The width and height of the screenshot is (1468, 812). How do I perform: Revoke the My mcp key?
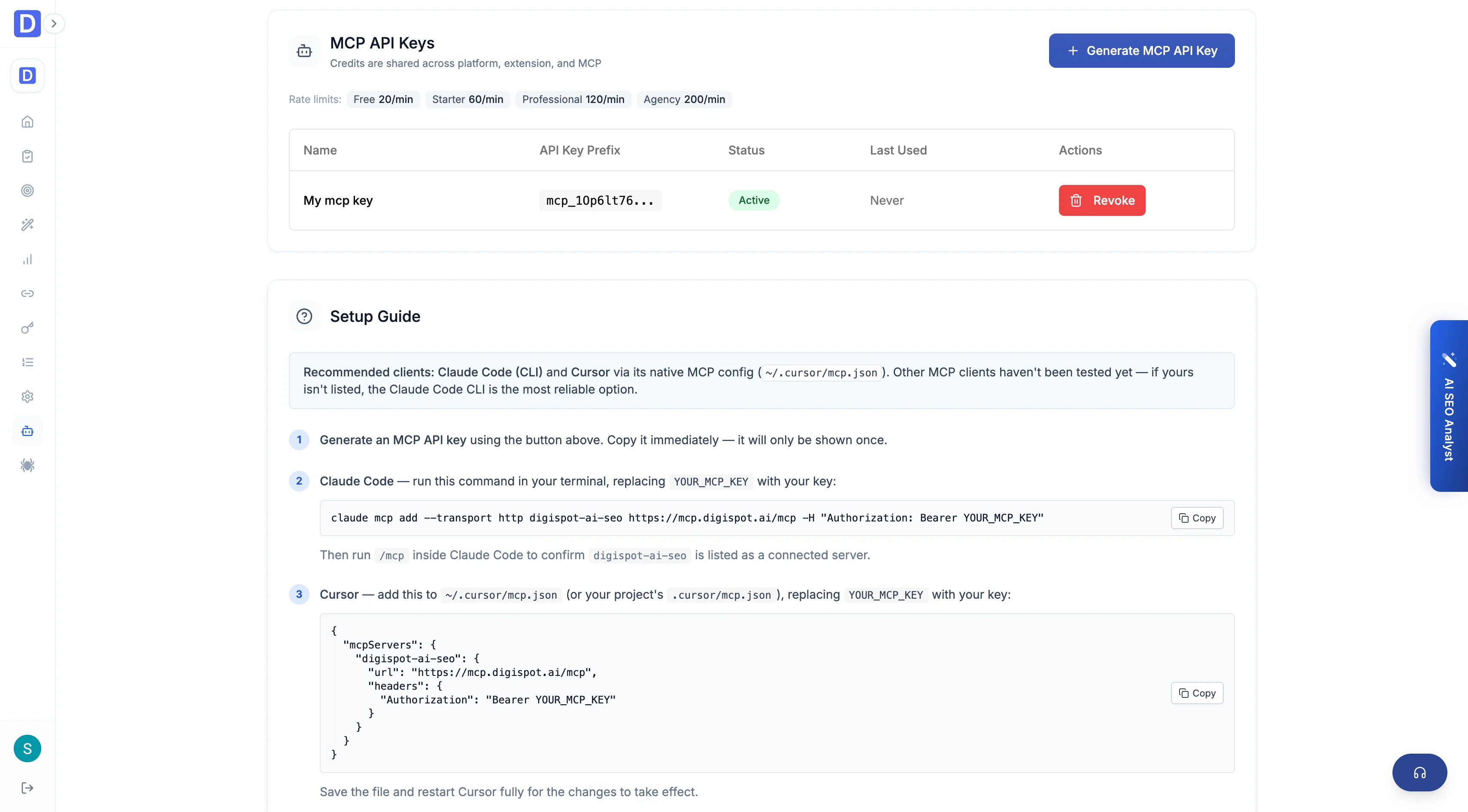point(1101,200)
